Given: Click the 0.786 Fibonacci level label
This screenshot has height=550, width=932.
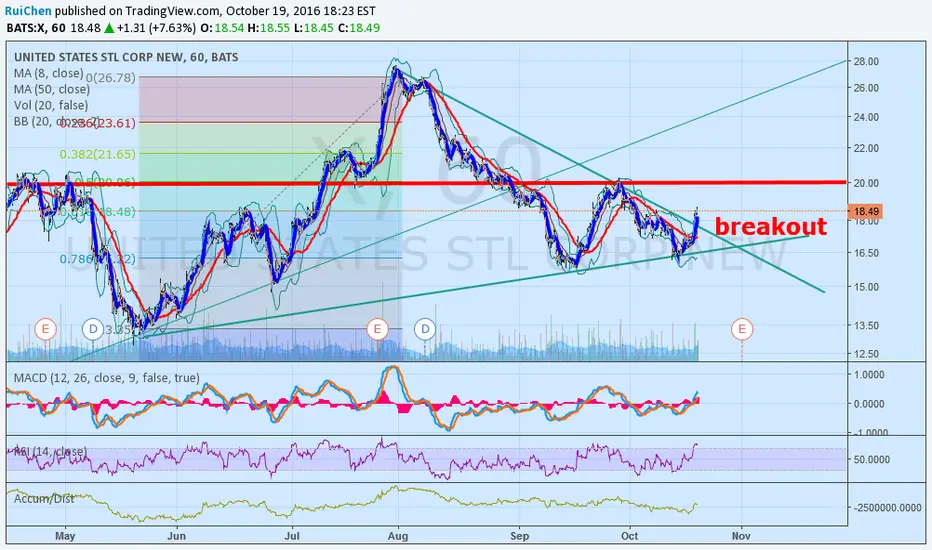Looking at the screenshot, I should tap(97, 259).
